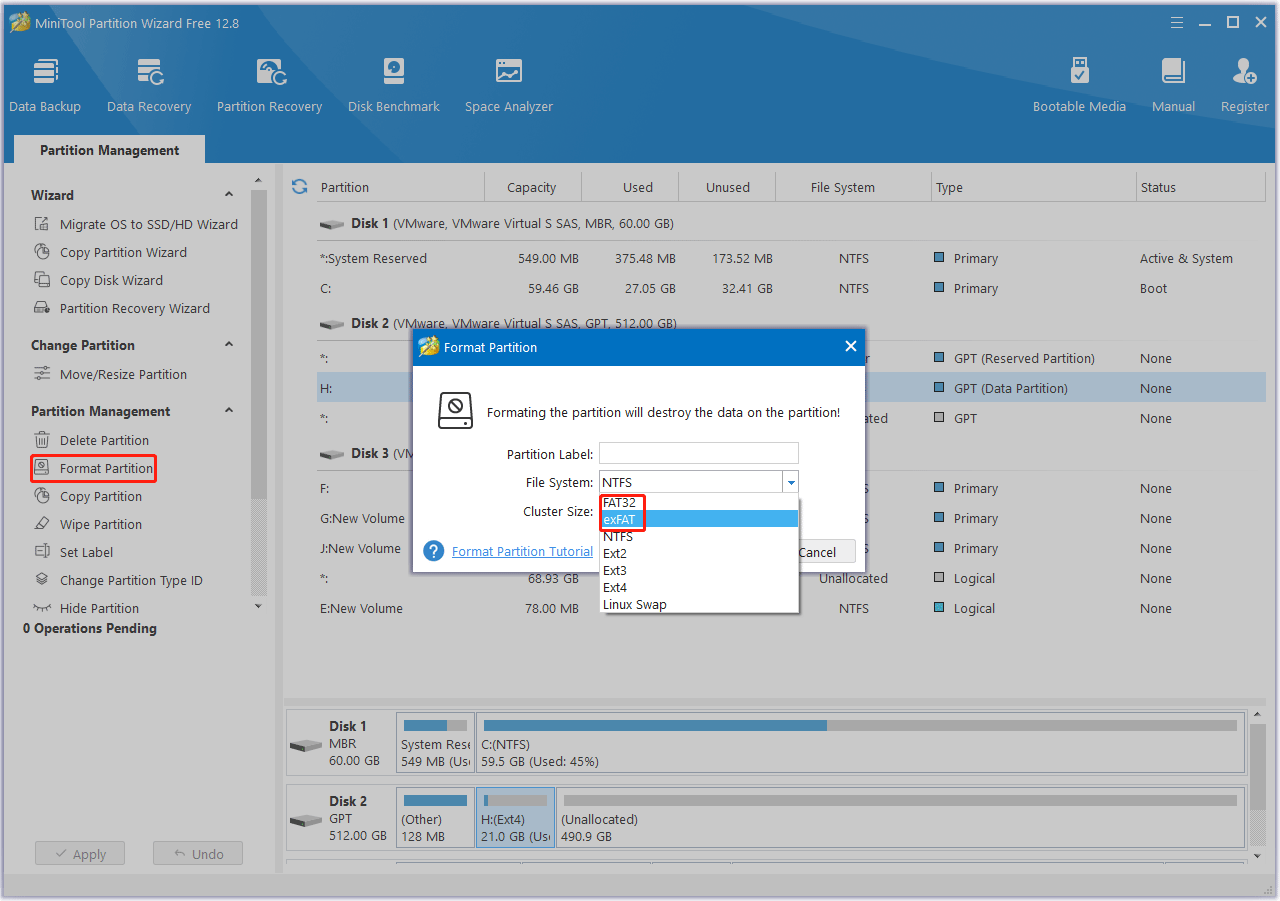
Task: Open Data Recovery tool
Action: coord(149,85)
